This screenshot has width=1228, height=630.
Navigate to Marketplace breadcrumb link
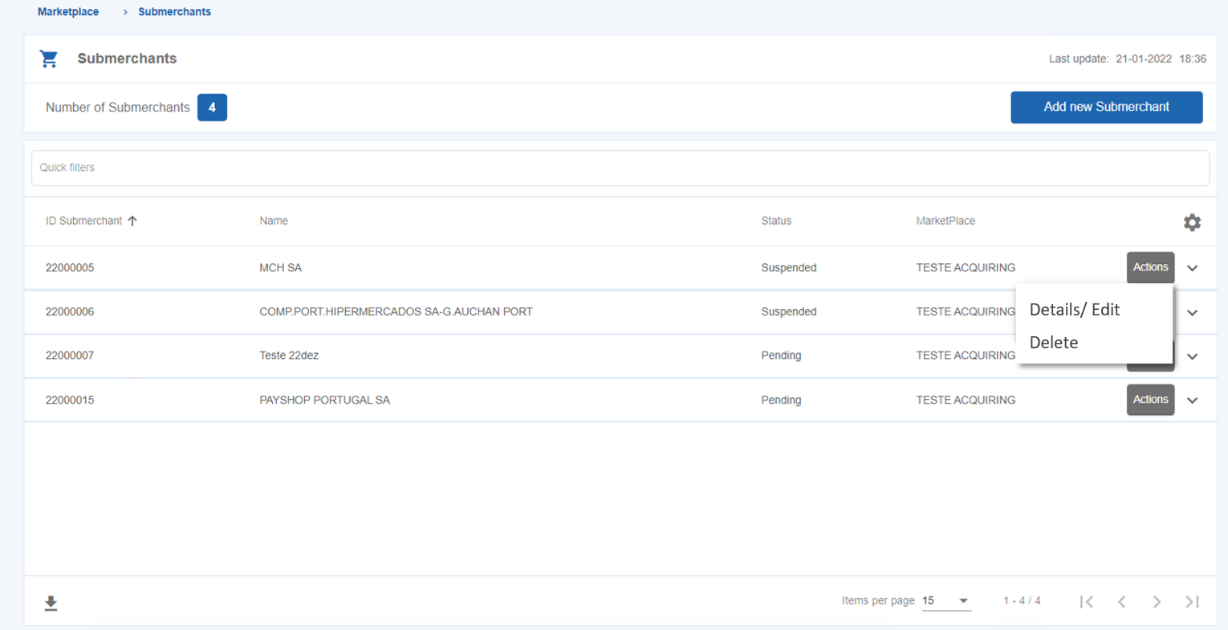pyautogui.click(x=68, y=12)
